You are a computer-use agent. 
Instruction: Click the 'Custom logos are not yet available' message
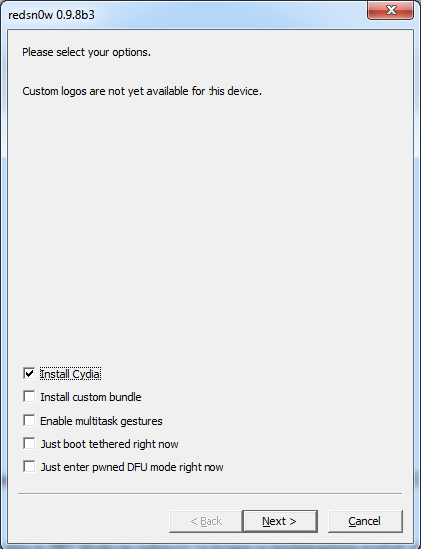click(x=142, y=91)
